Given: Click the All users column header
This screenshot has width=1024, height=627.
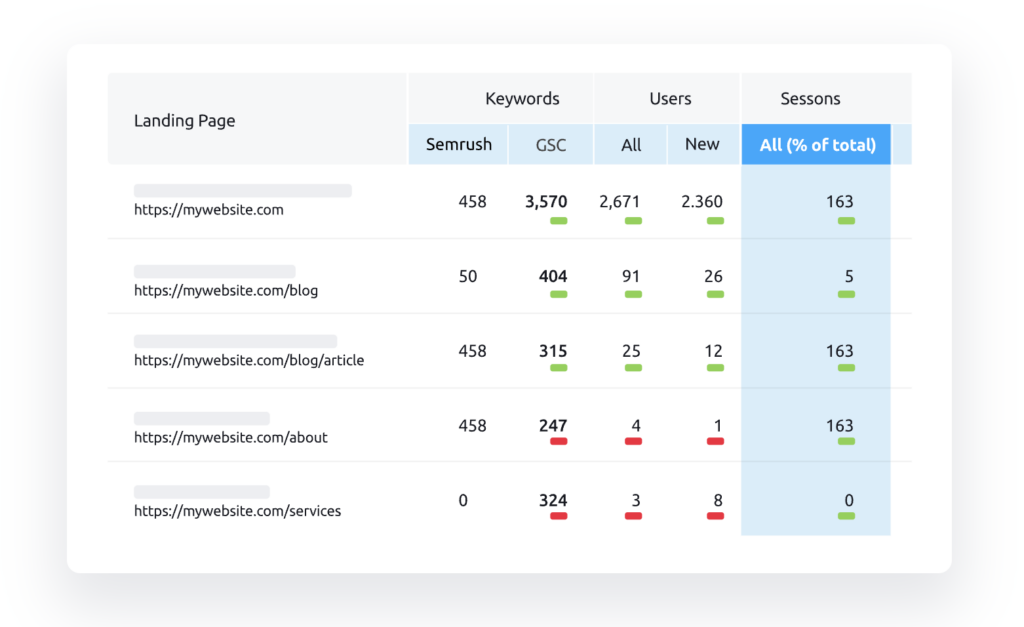Looking at the screenshot, I should point(631,145).
